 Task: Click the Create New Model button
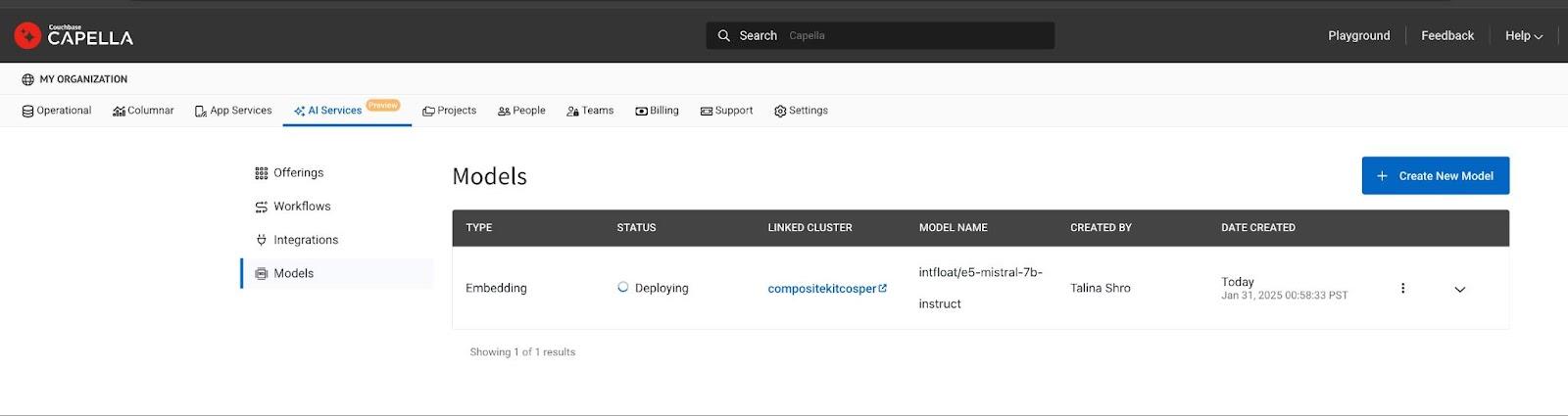pos(1435,175)
